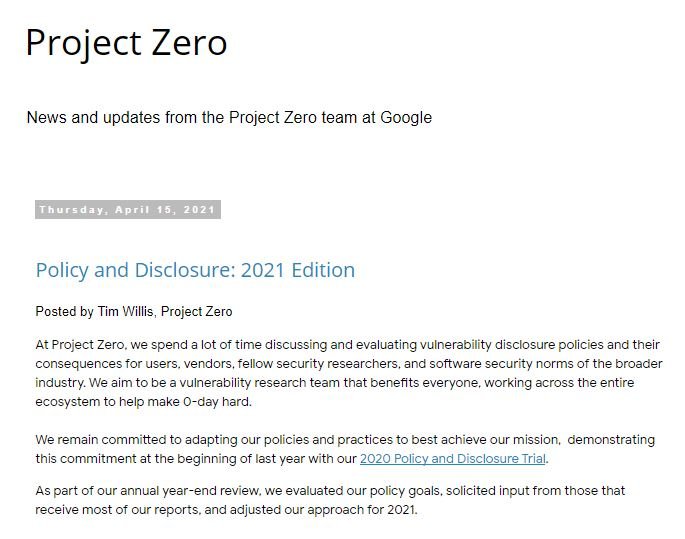Screen dimensions: 685x539
Task: Click the Thursday, April 15, 2021 date header
Action: click(x=128, y=210)
